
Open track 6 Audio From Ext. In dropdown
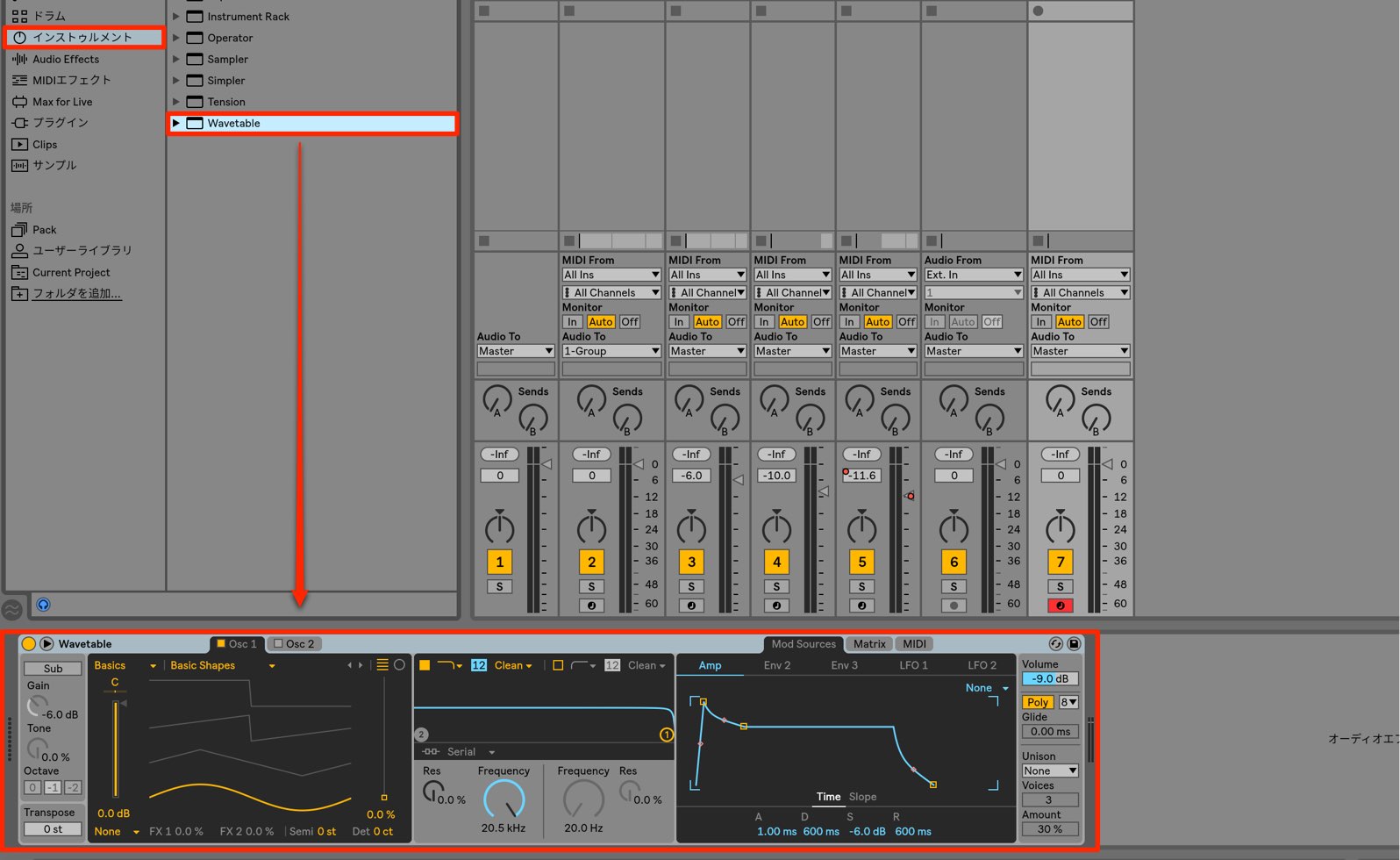pos(974,275)
